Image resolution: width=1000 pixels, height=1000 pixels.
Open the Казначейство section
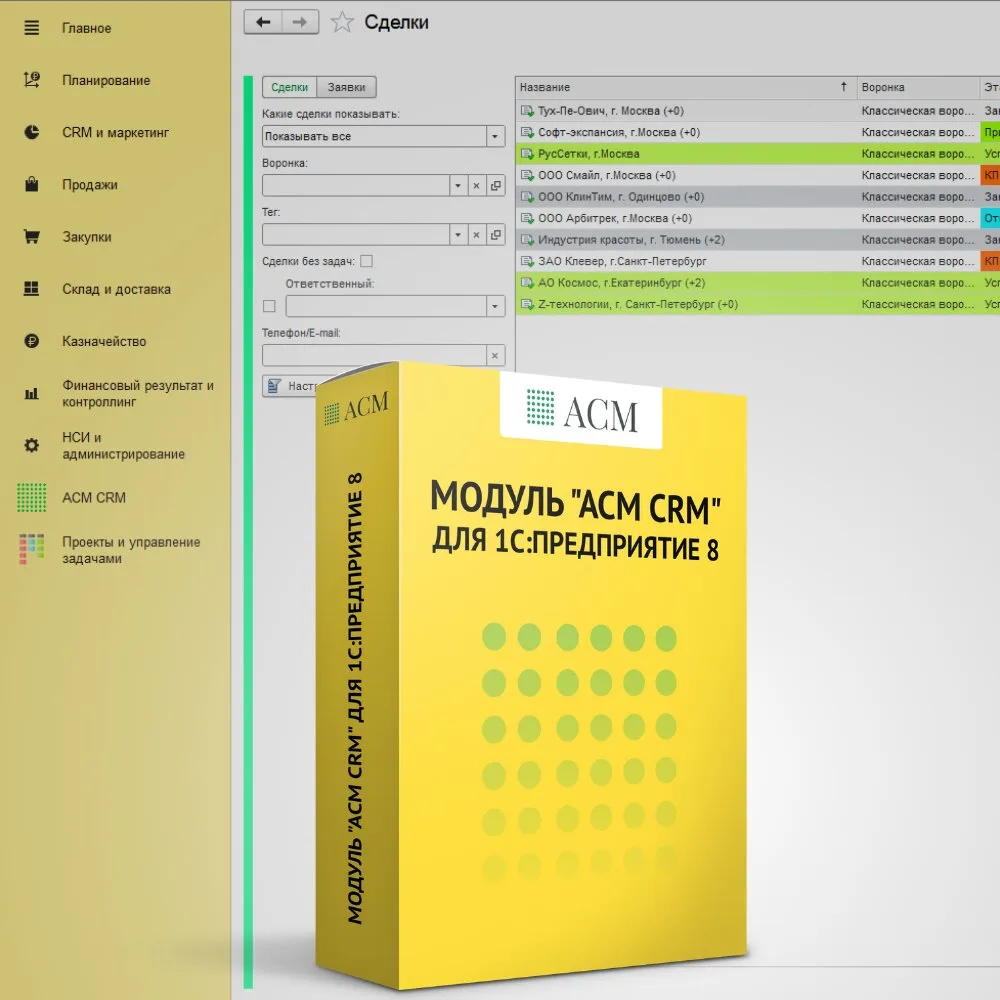pos(104,342)
